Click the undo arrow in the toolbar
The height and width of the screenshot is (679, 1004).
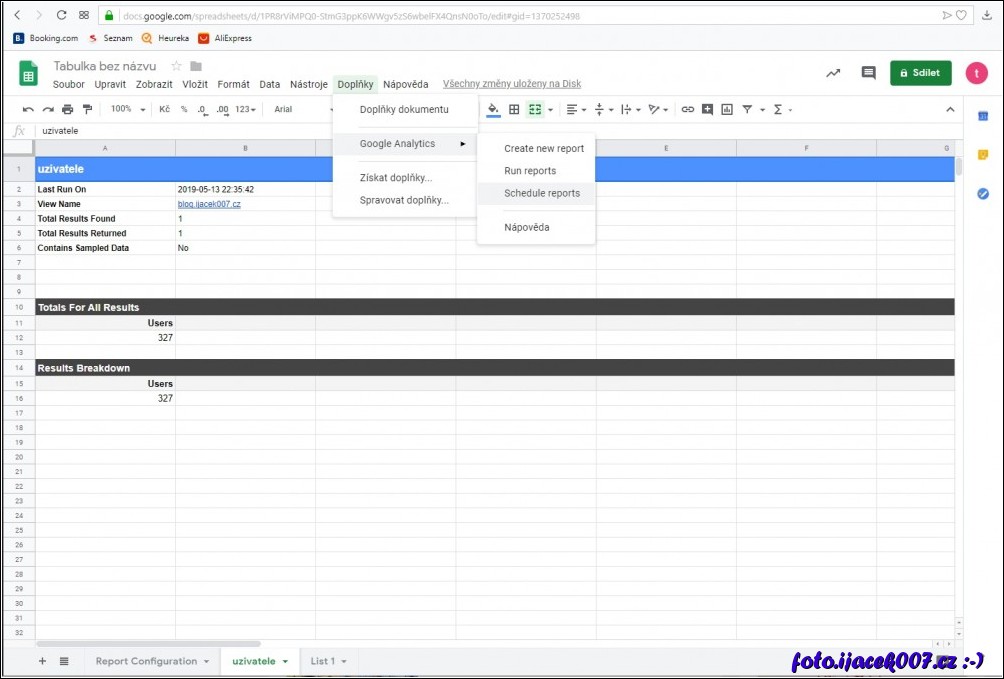28,109
